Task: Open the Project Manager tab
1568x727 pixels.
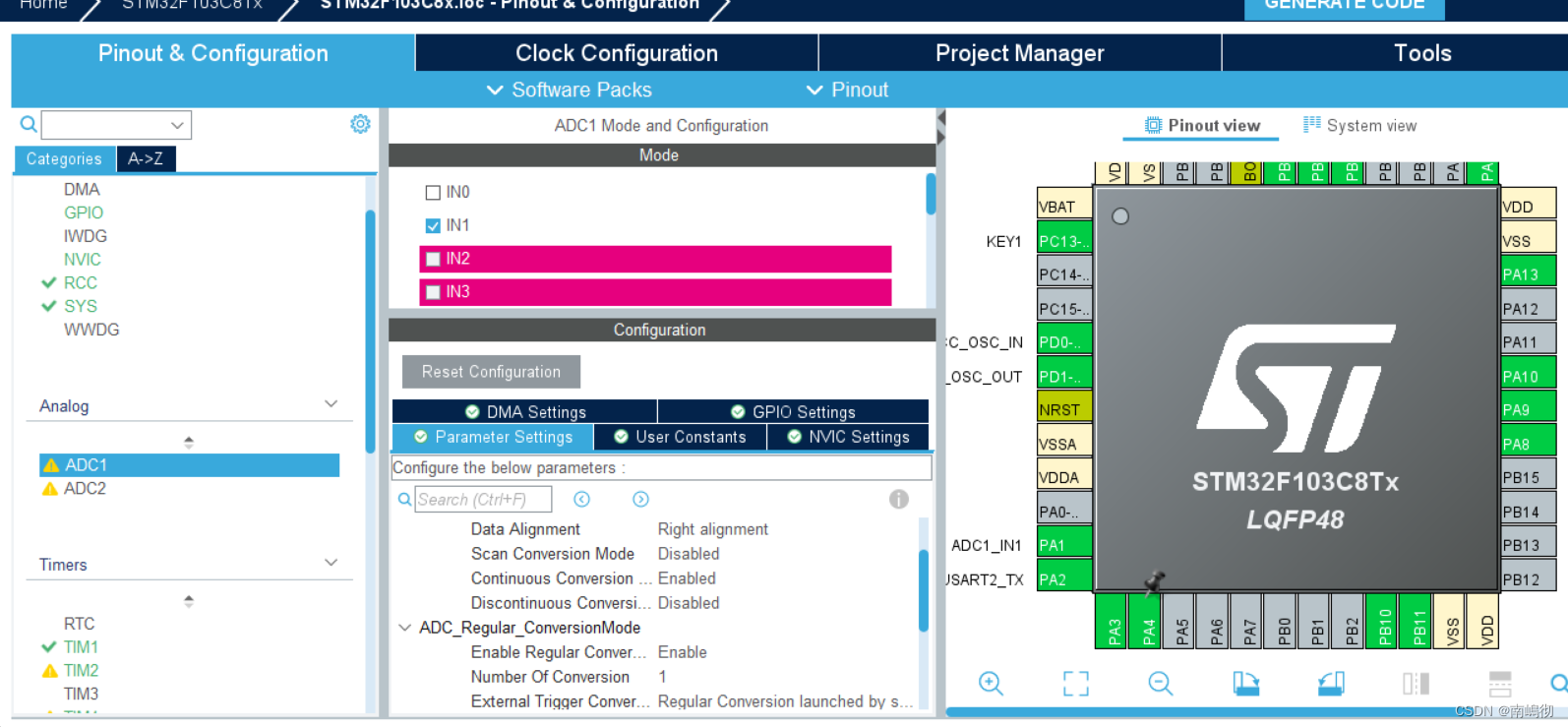Action: [1020, 53]
